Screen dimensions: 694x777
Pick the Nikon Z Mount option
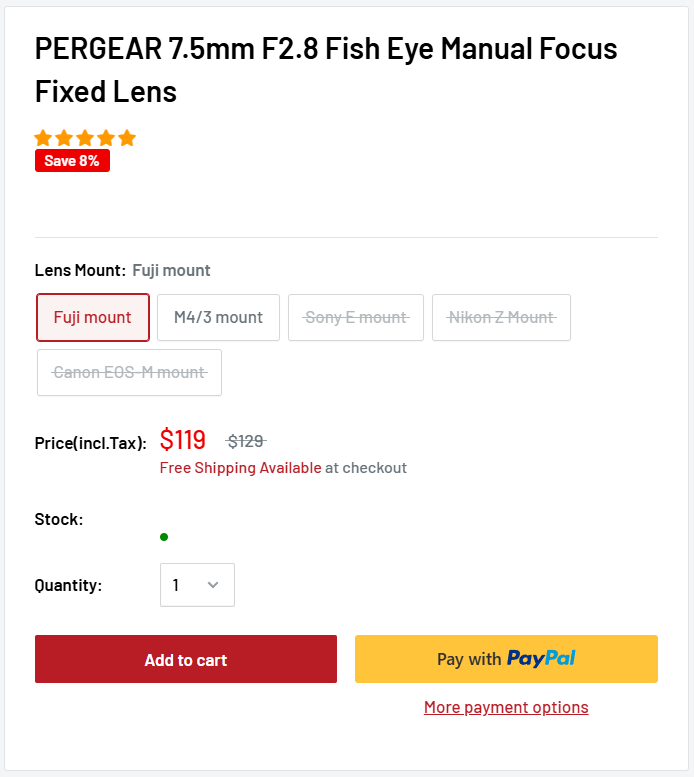501,317
